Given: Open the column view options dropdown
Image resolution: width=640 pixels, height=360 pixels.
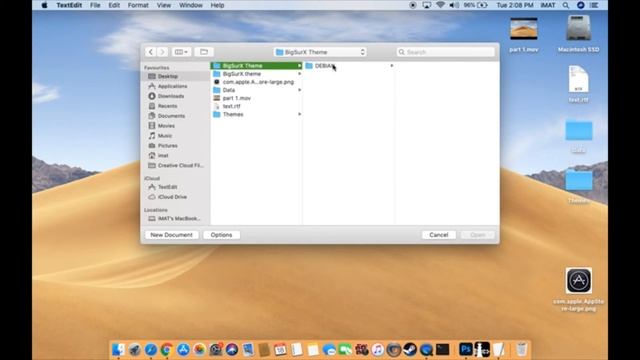Looking at the screenshot, I should pyautogui.click(x=181, y=52).
